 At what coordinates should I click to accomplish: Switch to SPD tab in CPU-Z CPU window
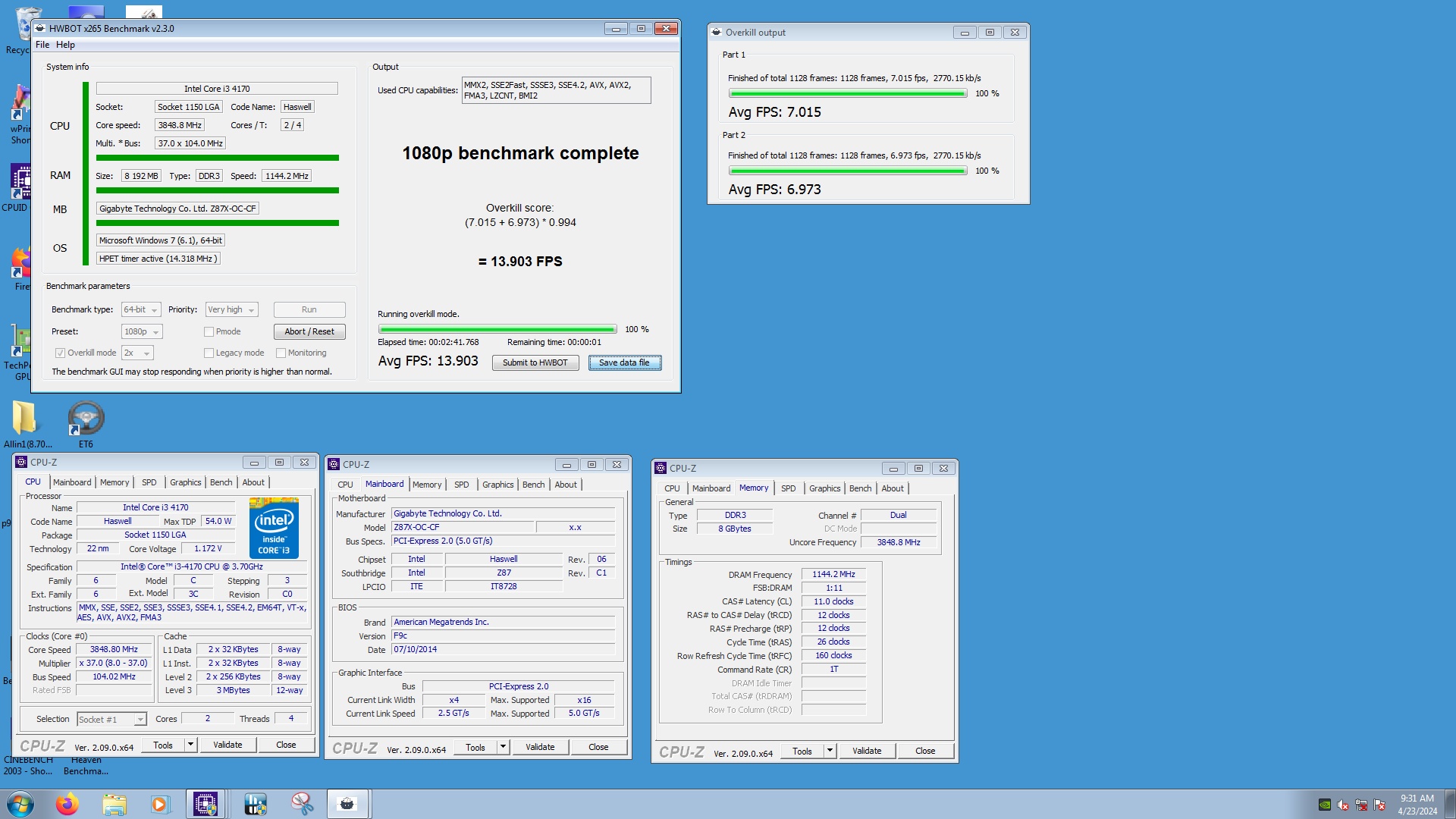coord(149,482)
